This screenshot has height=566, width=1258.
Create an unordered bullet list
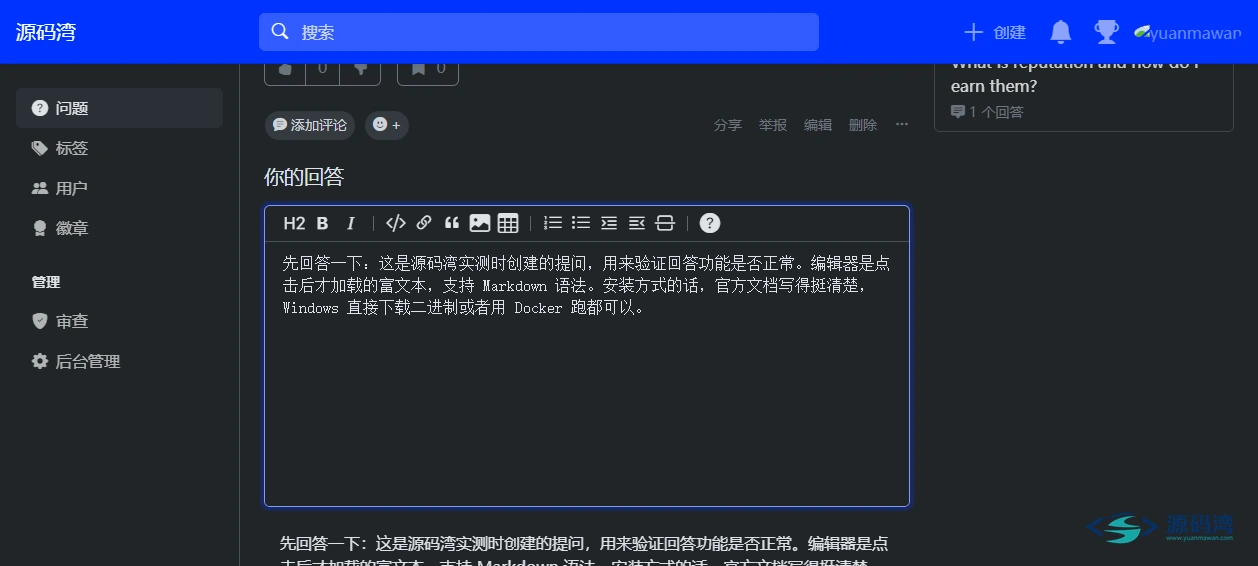coord(581,223)
